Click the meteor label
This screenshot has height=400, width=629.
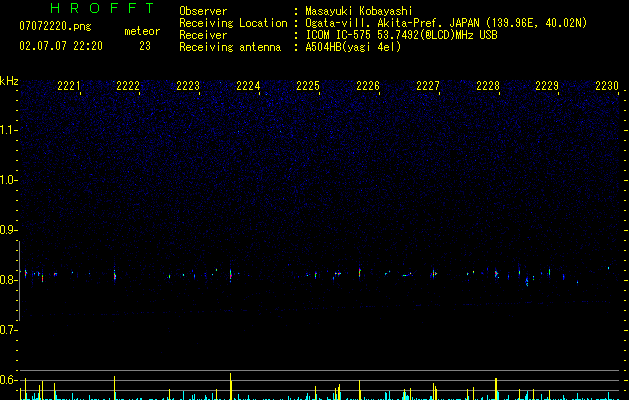click(x=142, y=31)
